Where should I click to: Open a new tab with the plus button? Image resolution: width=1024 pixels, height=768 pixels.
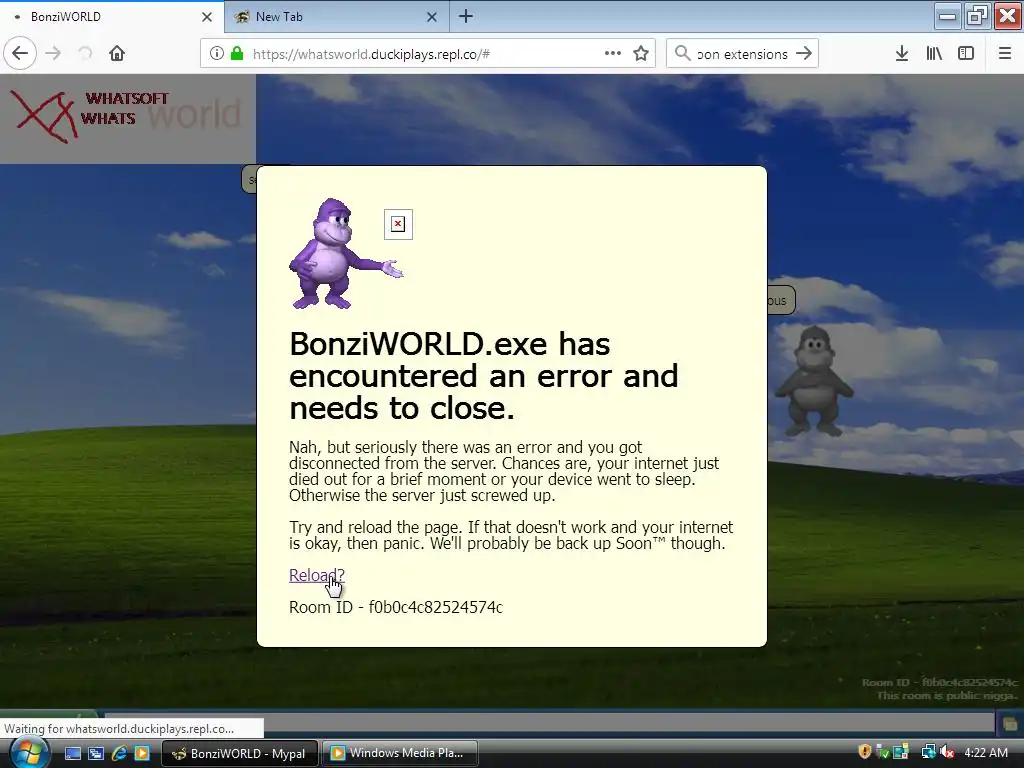tap(466, 16)
